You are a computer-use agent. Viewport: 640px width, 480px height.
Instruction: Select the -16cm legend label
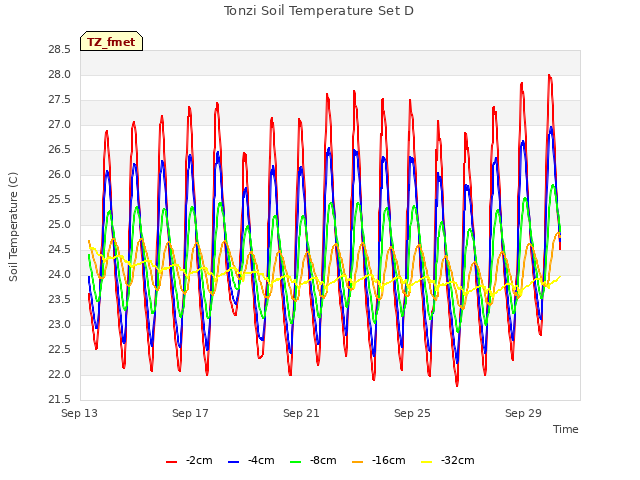(x=389, y=460)
